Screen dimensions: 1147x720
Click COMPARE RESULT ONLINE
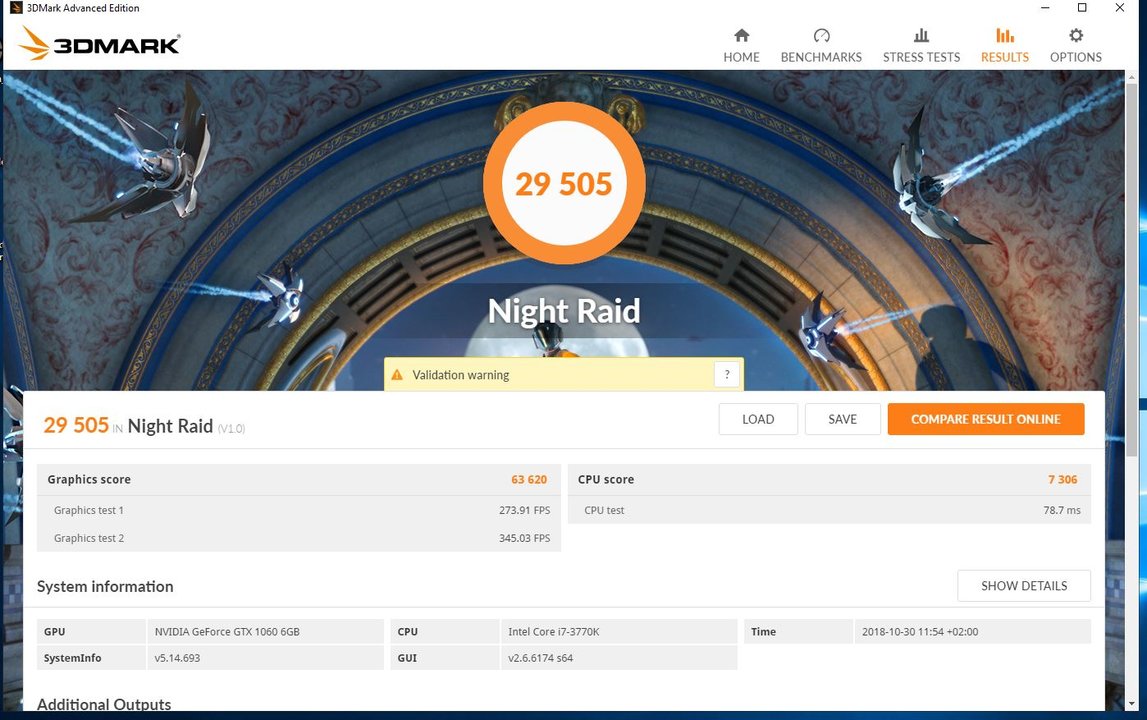point(985,419)
